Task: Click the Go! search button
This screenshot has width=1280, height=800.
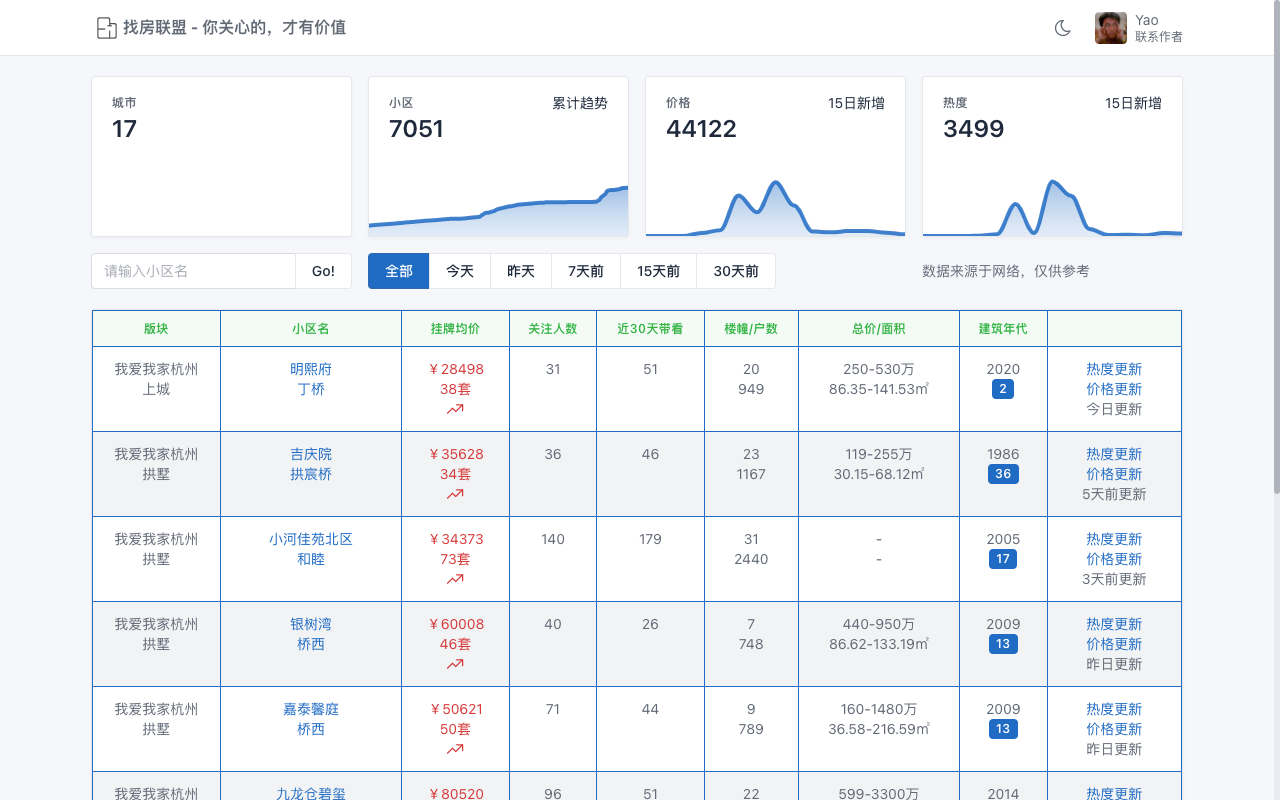Action: click(323, 271)
